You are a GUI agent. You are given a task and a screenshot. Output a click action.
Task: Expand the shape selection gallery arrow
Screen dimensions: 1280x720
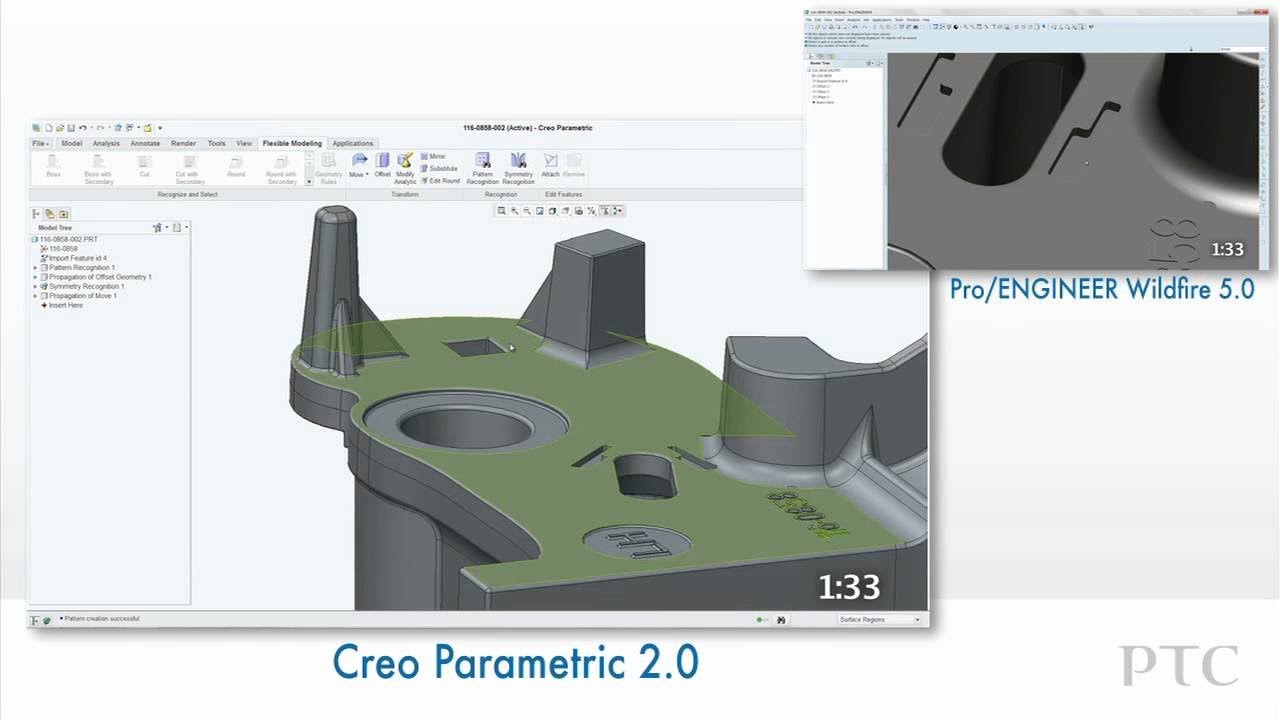click(309, 181)
